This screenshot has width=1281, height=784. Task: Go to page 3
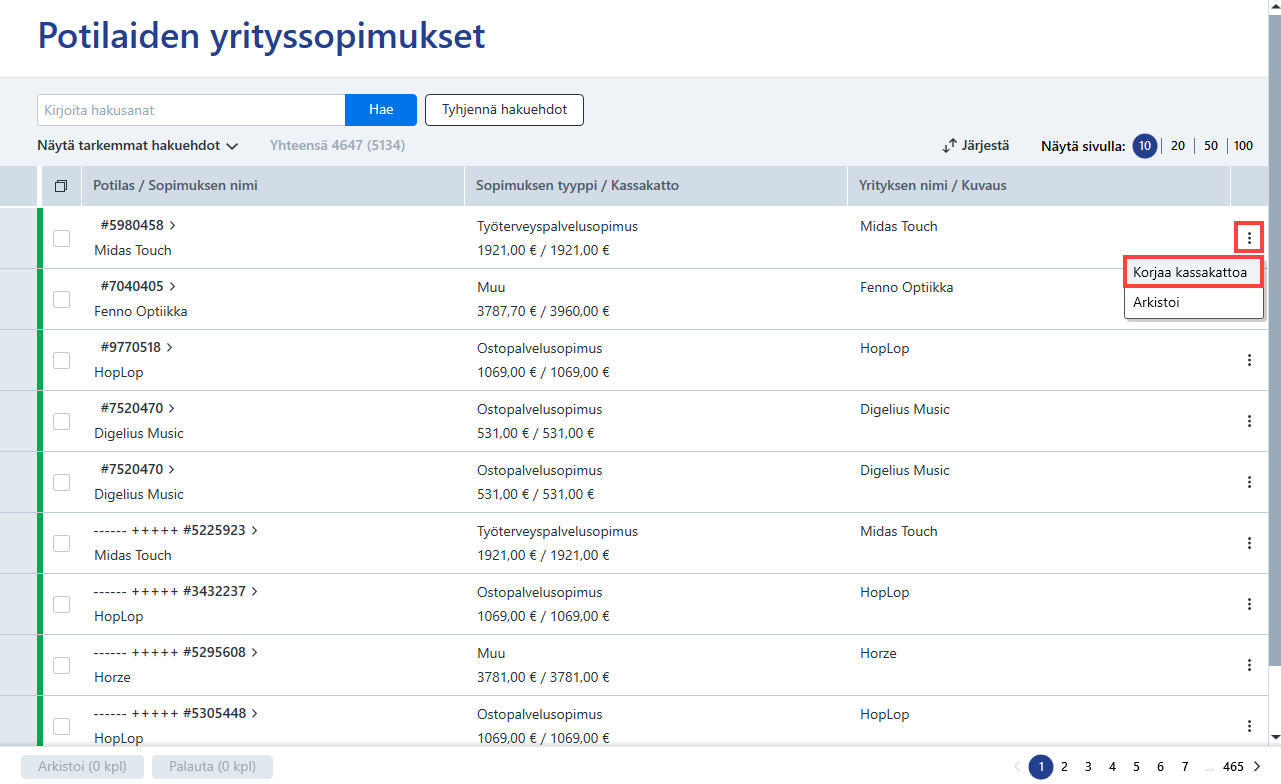pyautogui.click(x=1088, y=767)
